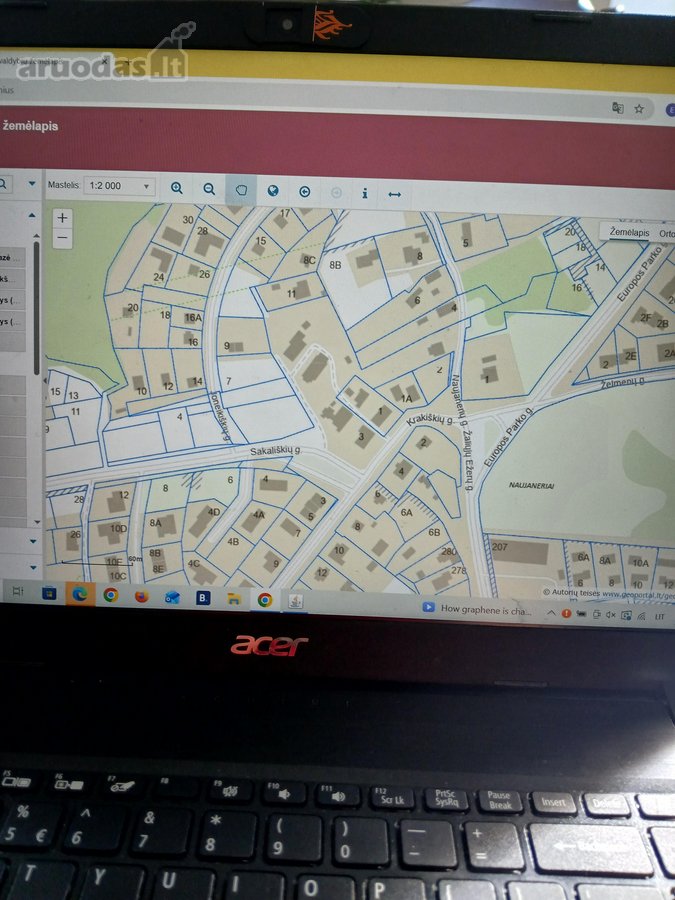
Task: Open the Java app on the taskbar
Action: point(295,601)
